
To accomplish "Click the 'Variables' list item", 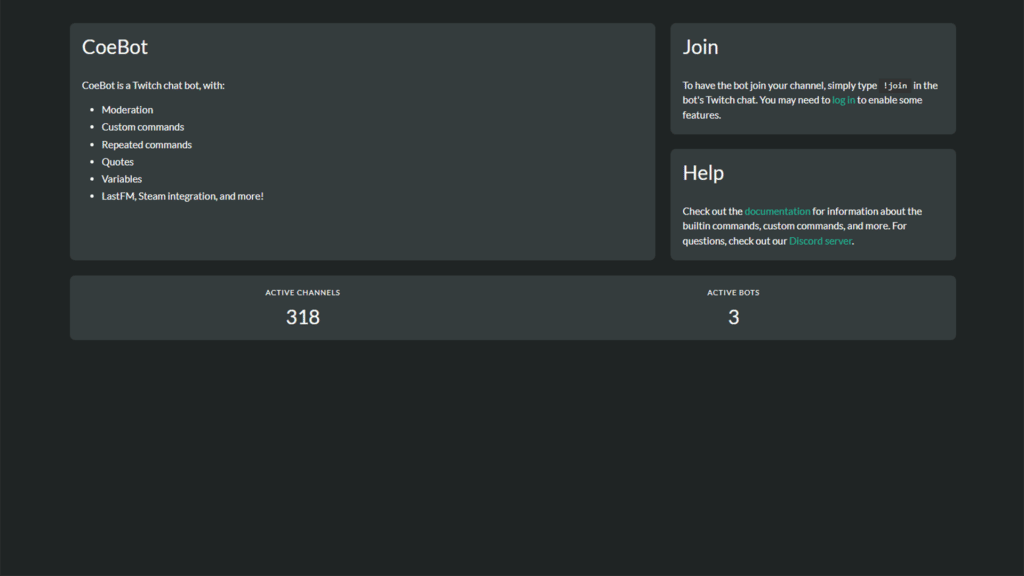I will (x=121, y=178).
